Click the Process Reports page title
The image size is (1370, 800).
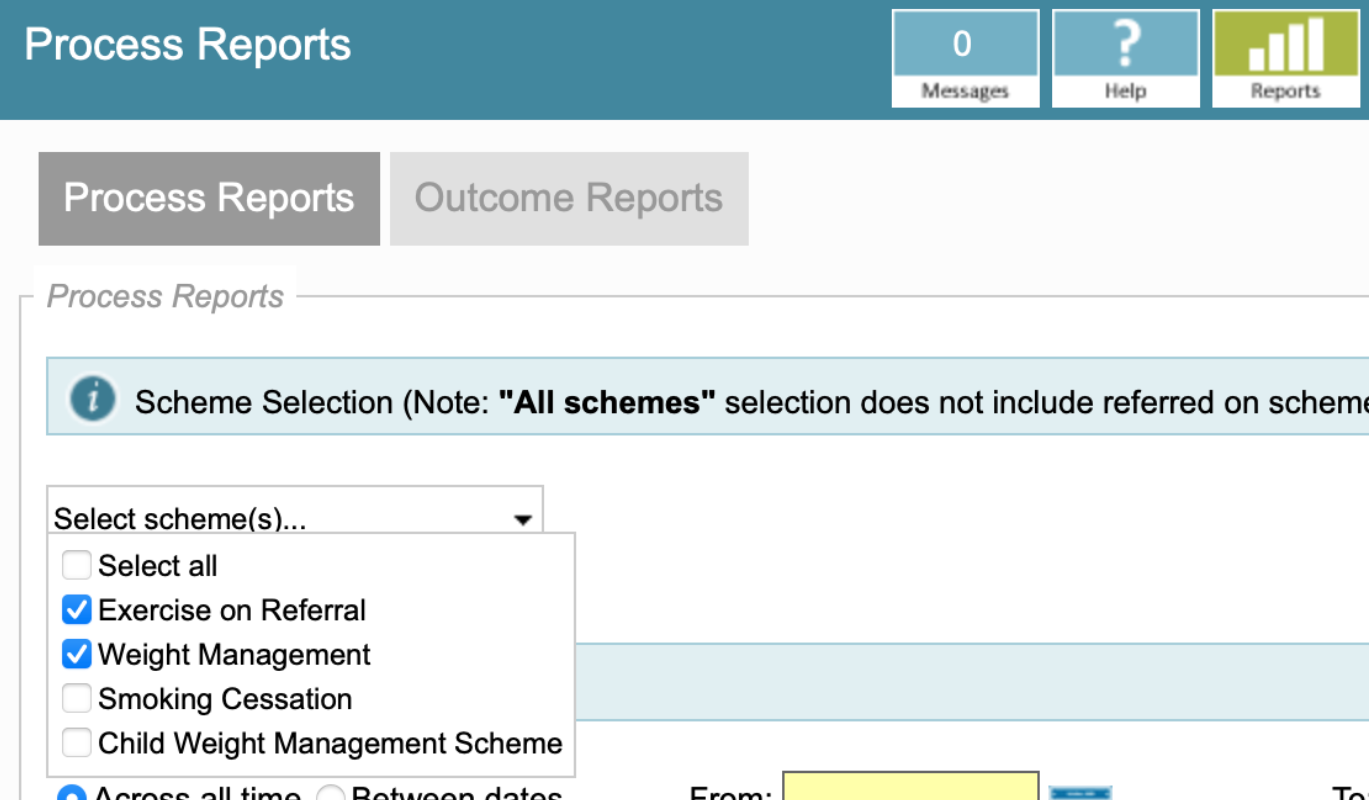coord(188,45)
